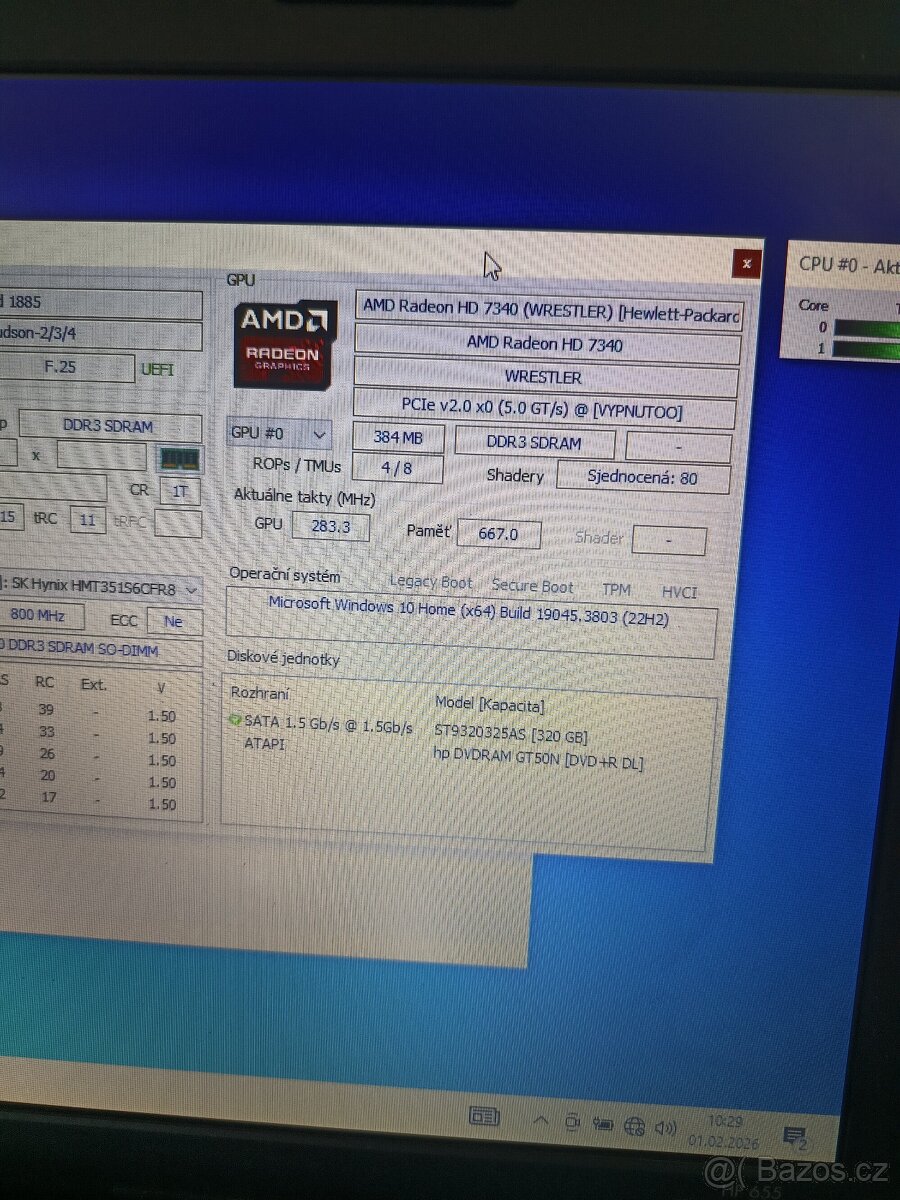Click the AMD Radeon Graphics logo

pyautogui.click(x=283, y=345)
